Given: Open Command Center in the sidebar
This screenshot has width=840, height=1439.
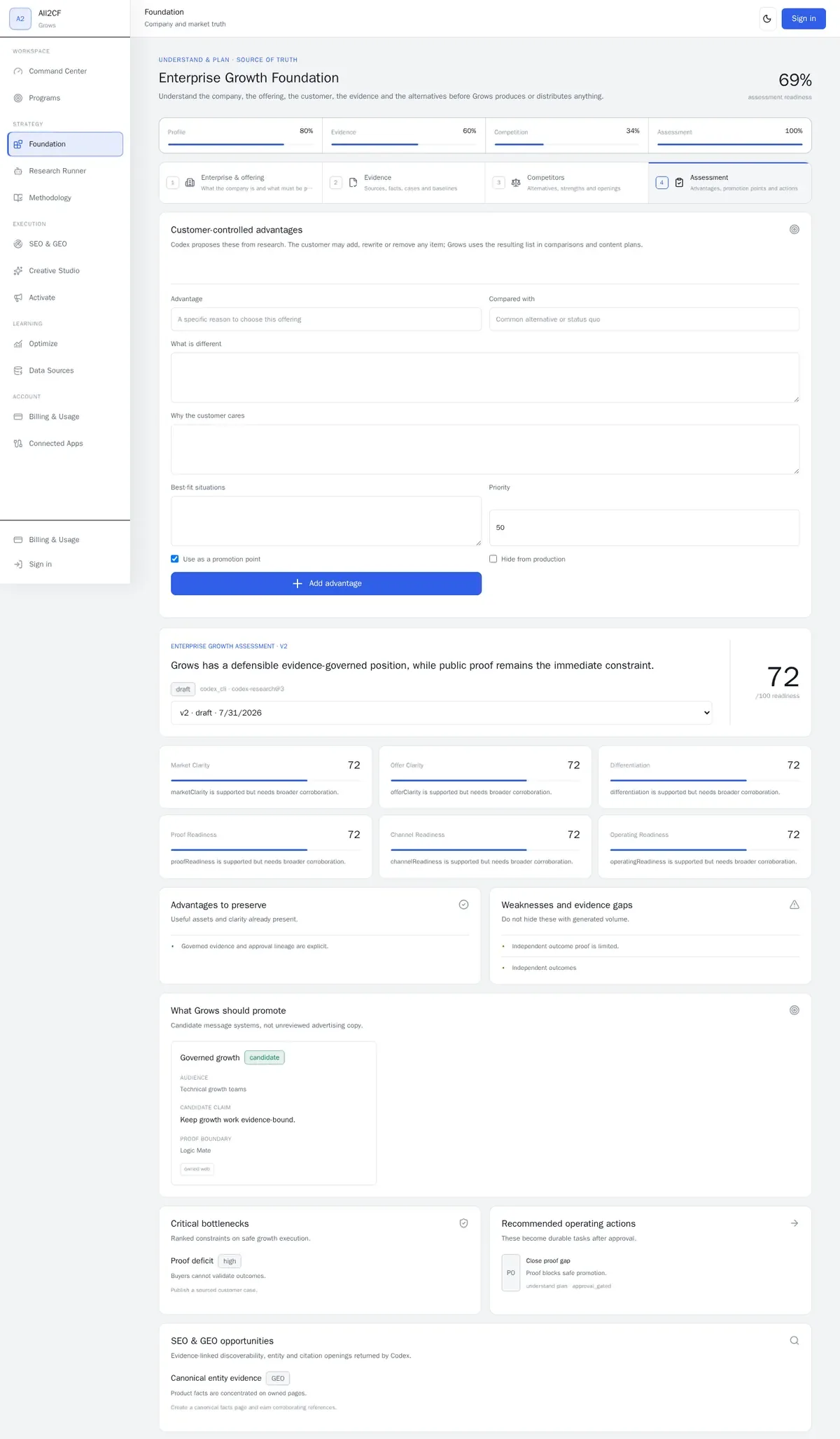Looking at the screenshot, I should pos(65,71).
